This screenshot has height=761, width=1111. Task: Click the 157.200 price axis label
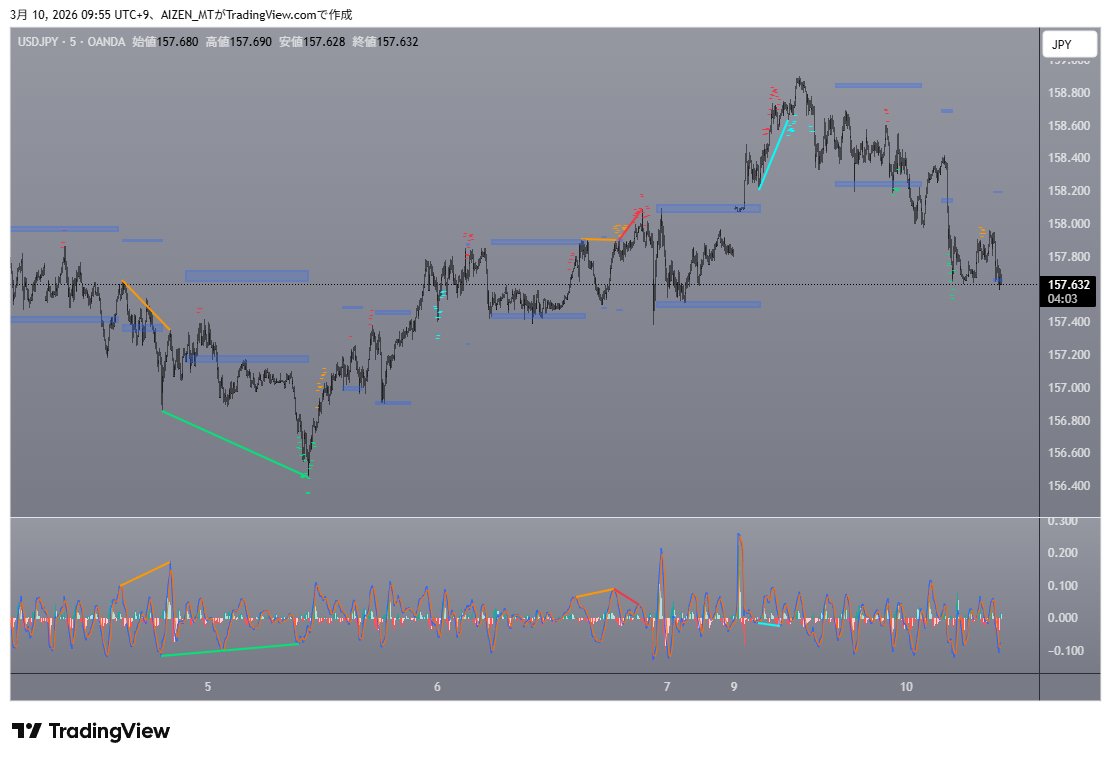coord(1068,354)
